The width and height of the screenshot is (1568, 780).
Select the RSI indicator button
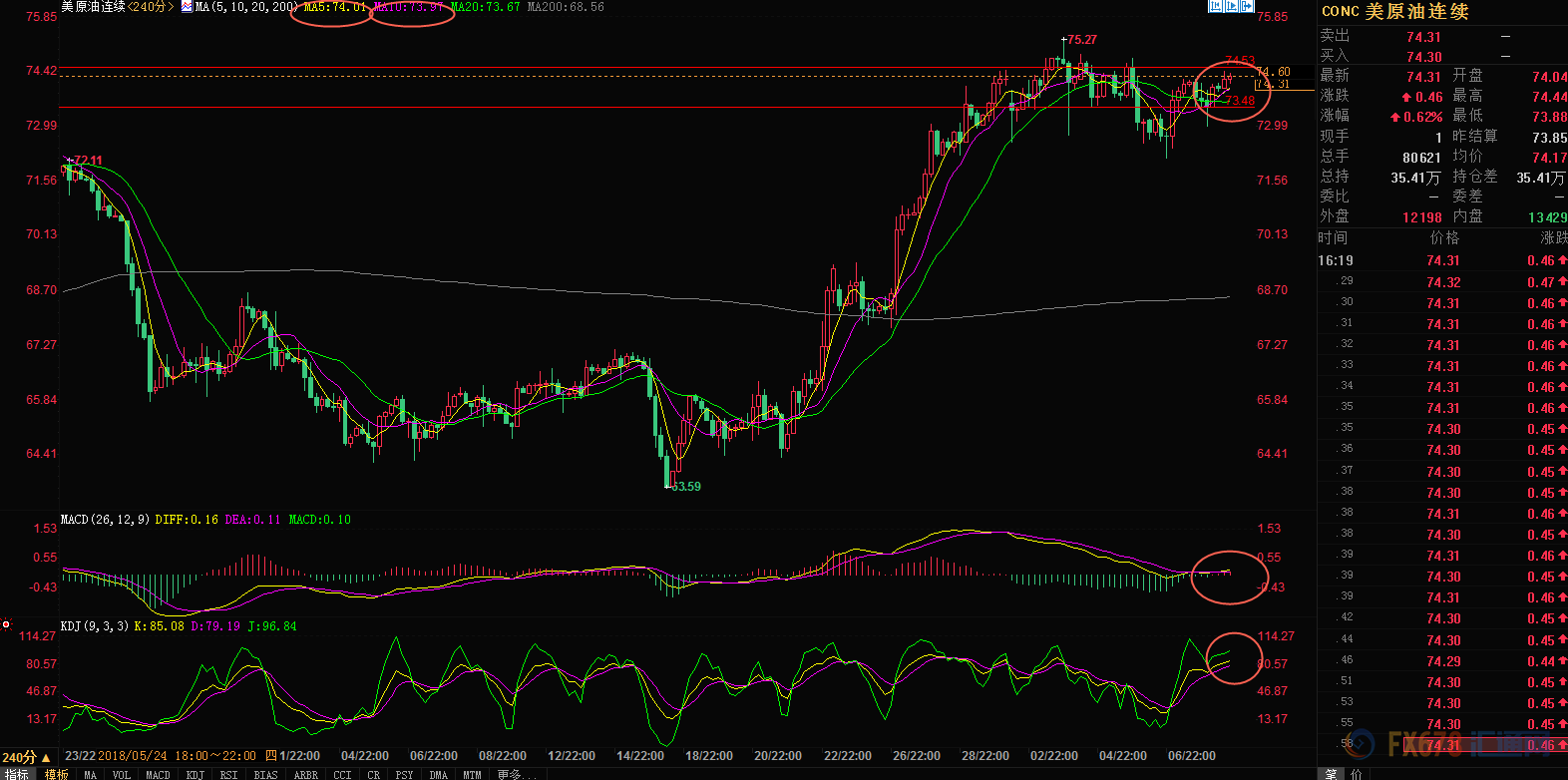[x=229, y=774]
